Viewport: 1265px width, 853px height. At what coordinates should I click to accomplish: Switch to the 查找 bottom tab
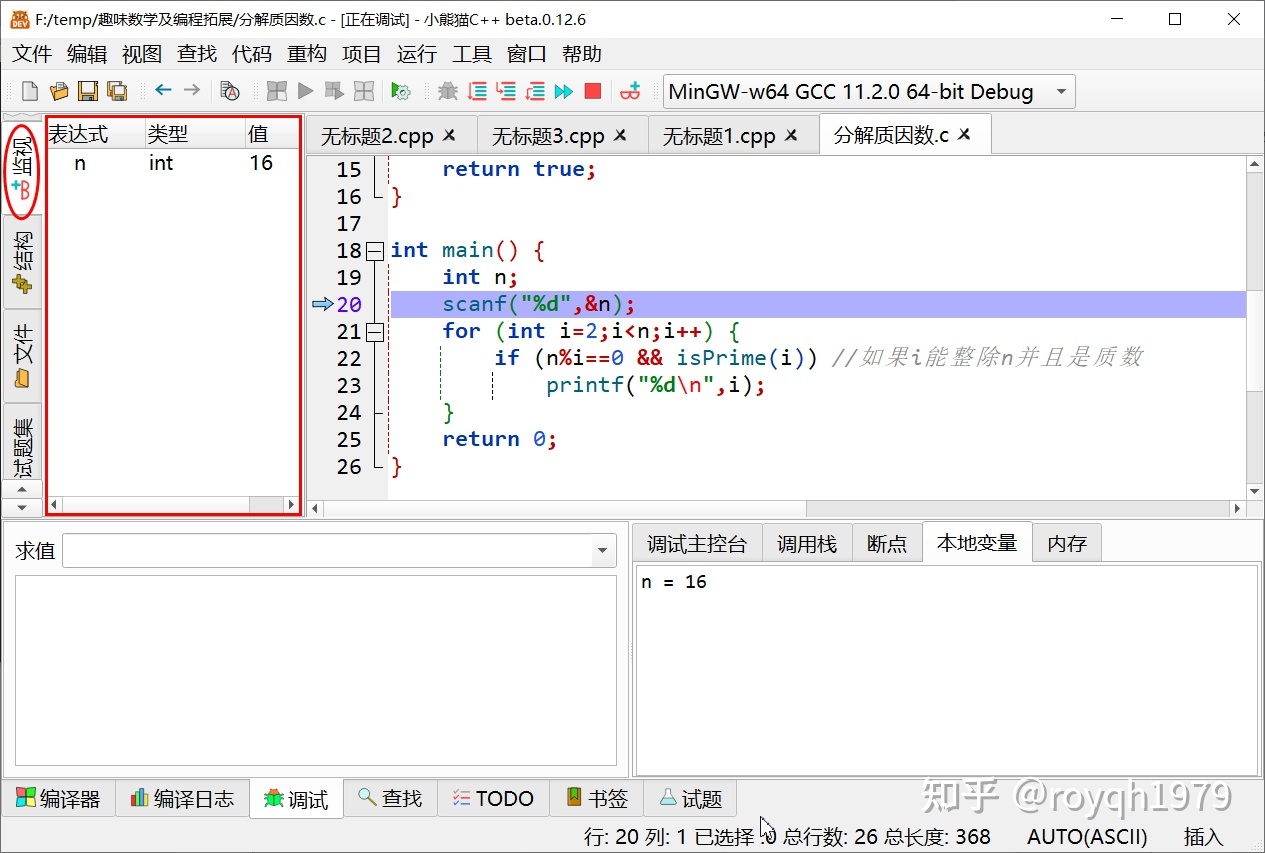390,799
